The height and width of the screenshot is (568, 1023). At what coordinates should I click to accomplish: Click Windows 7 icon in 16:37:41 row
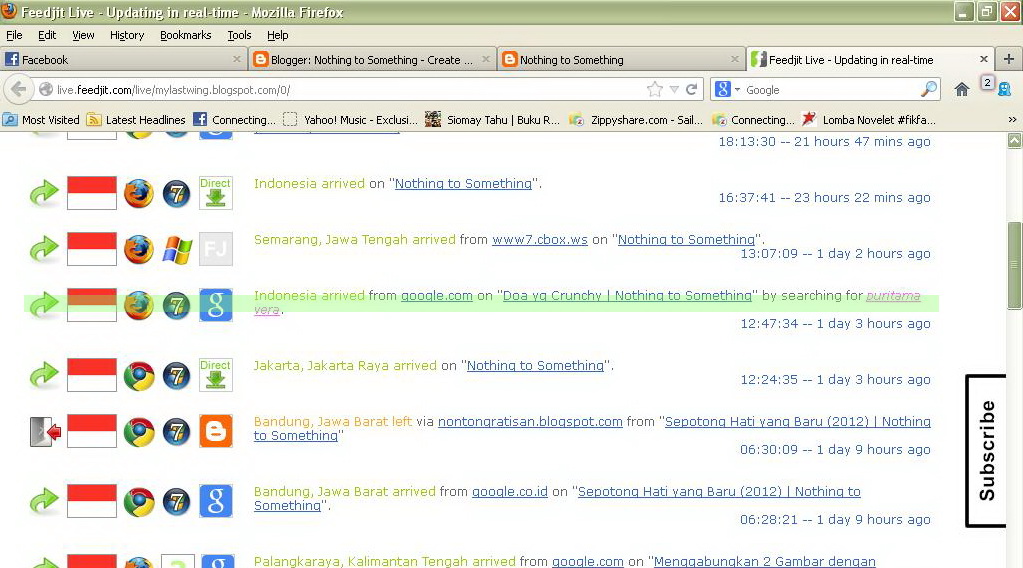pyautogui.click(x=176, y=194)
